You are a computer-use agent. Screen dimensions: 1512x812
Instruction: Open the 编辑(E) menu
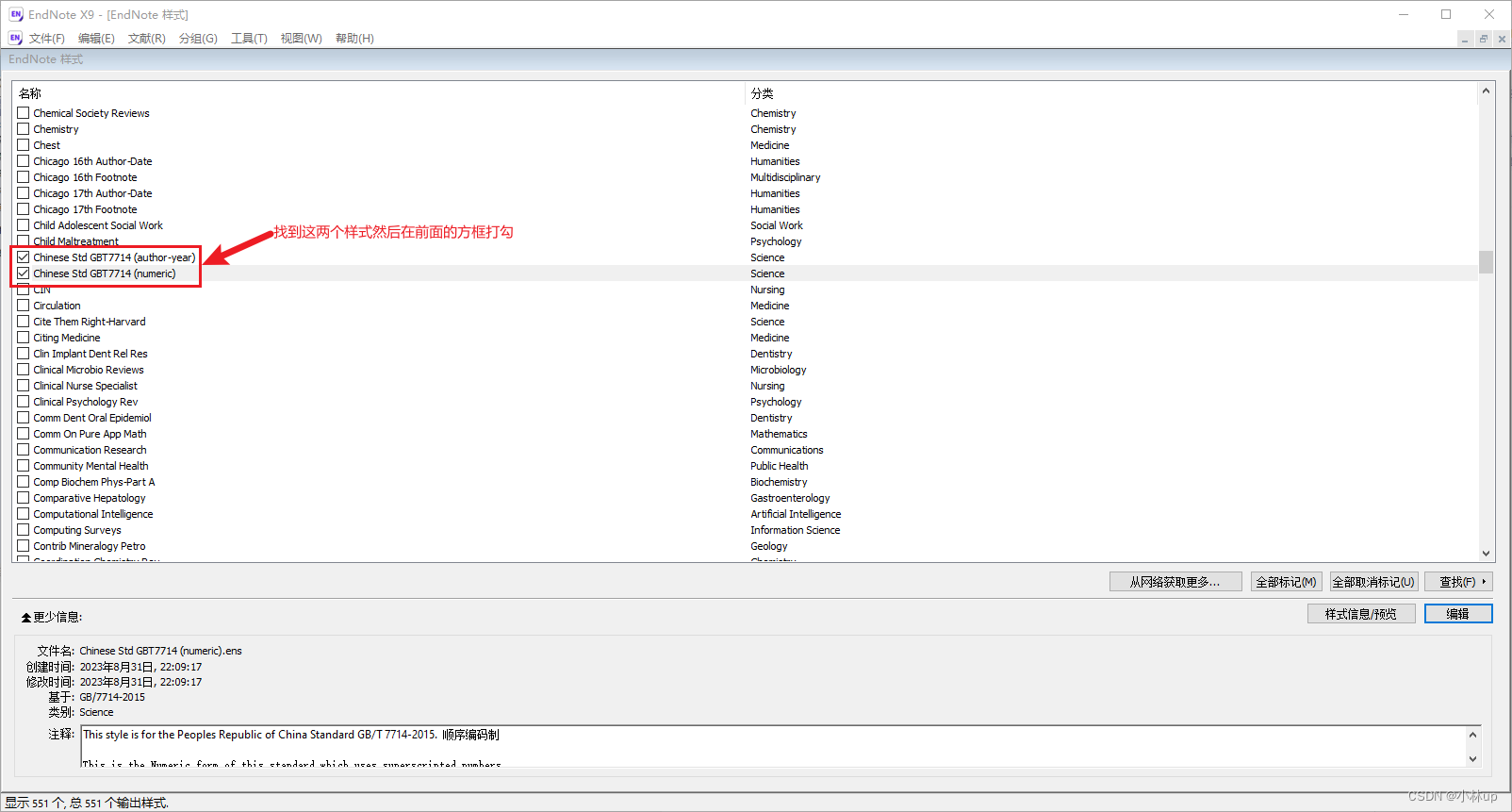96,39
